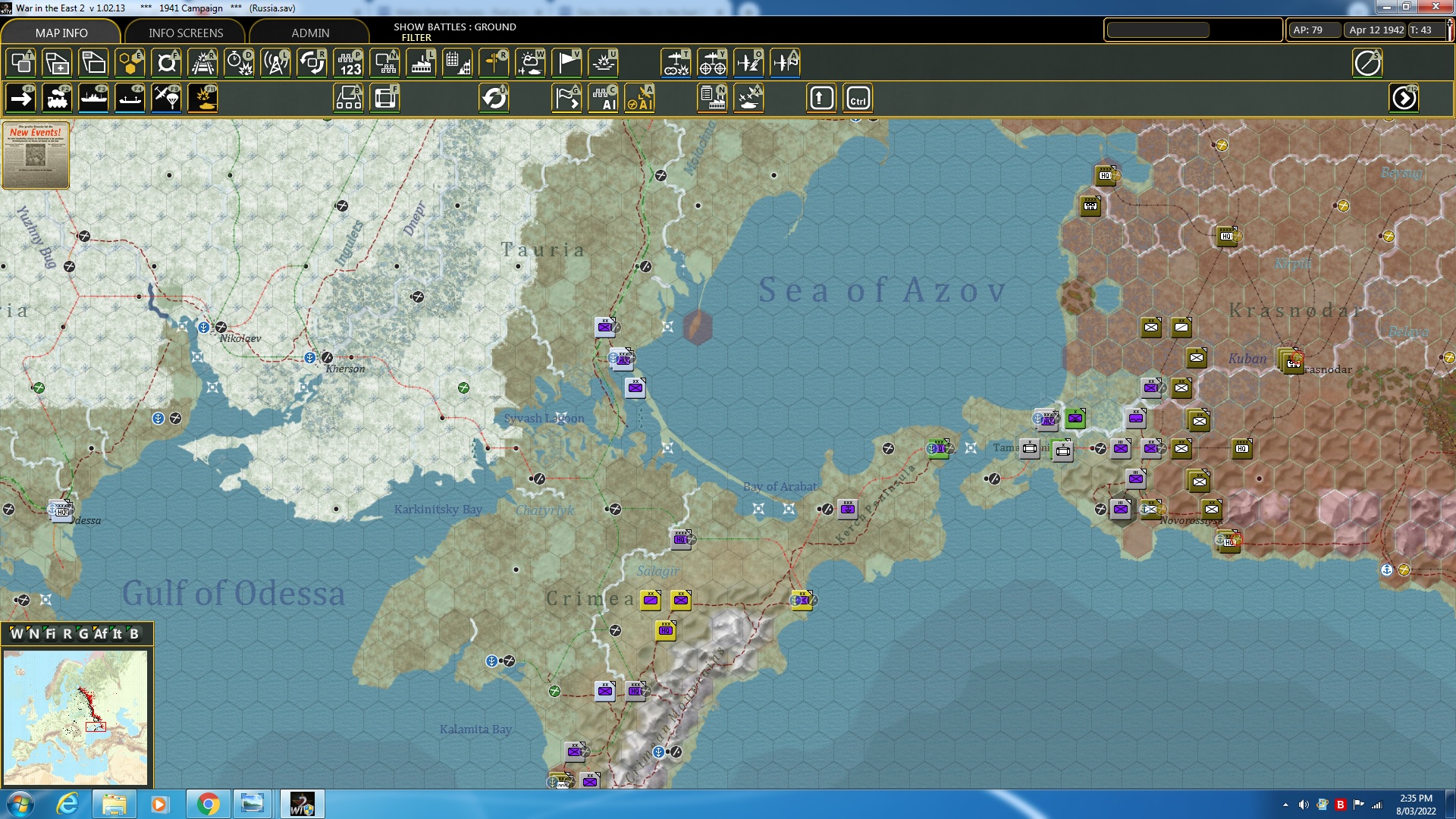Click the flag-with-arrow icon (G)
Viewport: 1456px width, 819px height.
pyautogui.click(x=566, y=99)
